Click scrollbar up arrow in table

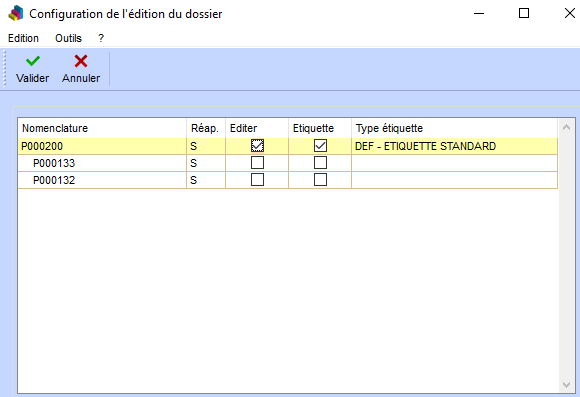point(566,128)
